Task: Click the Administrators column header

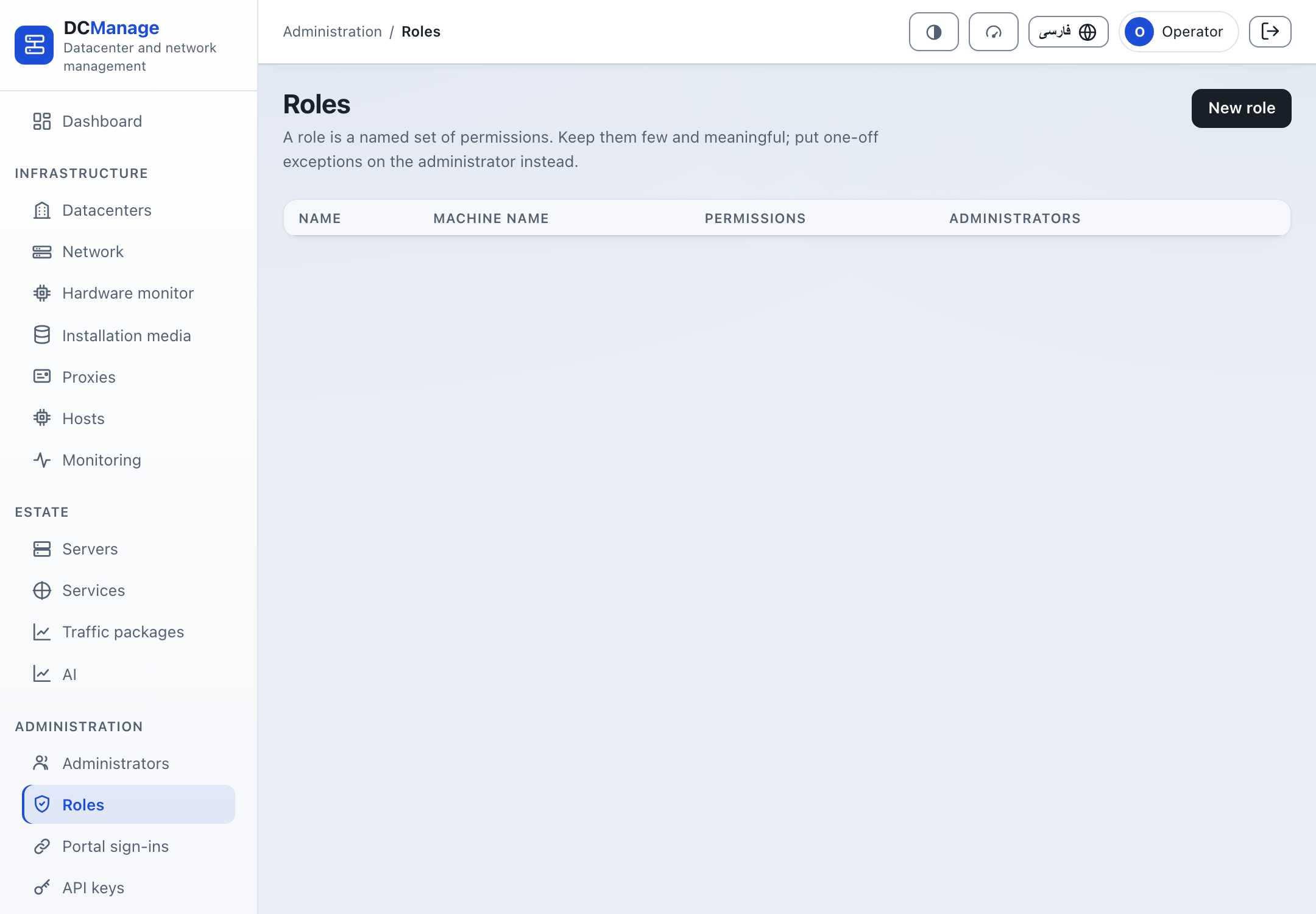Action: coord(1014,218)
